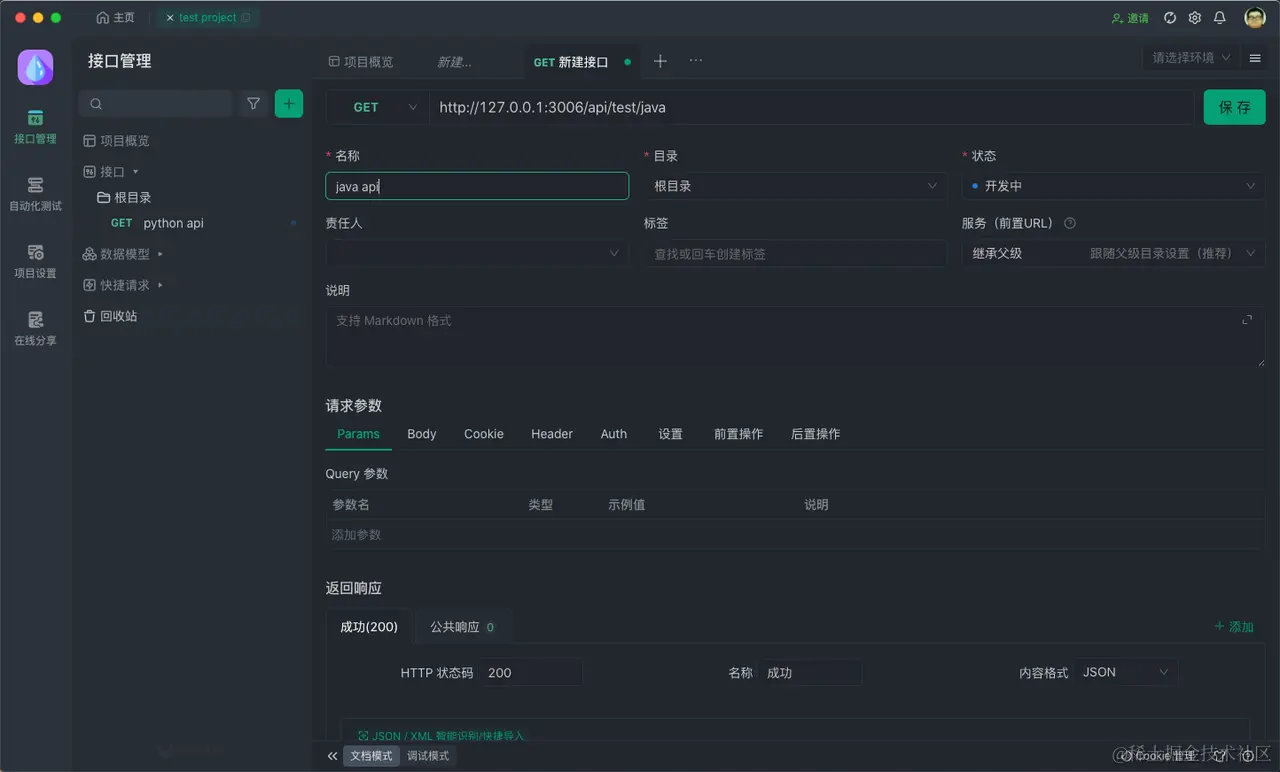Click the 保存 save button
The height and width of the screenshot is (772, 1280).
point(1235,107)
